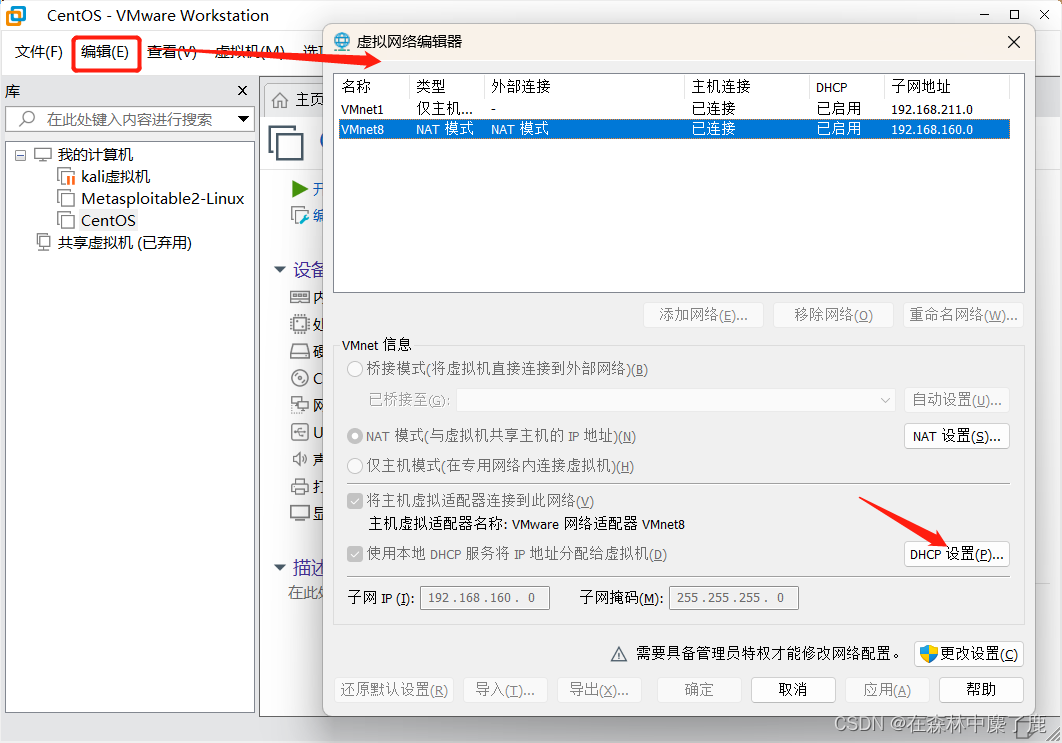The width and height of the screenshot is (1062, 743).
Task: Click the 名称 column header
Action: point(357,87)
